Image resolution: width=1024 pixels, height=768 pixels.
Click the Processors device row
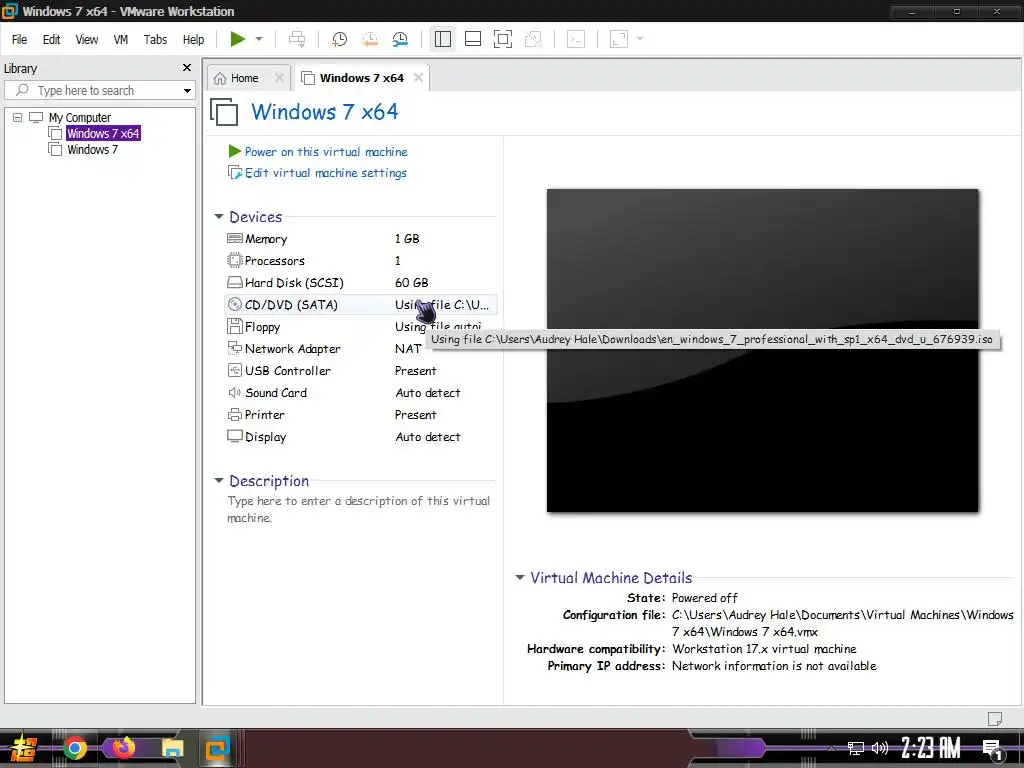(360, 261)
